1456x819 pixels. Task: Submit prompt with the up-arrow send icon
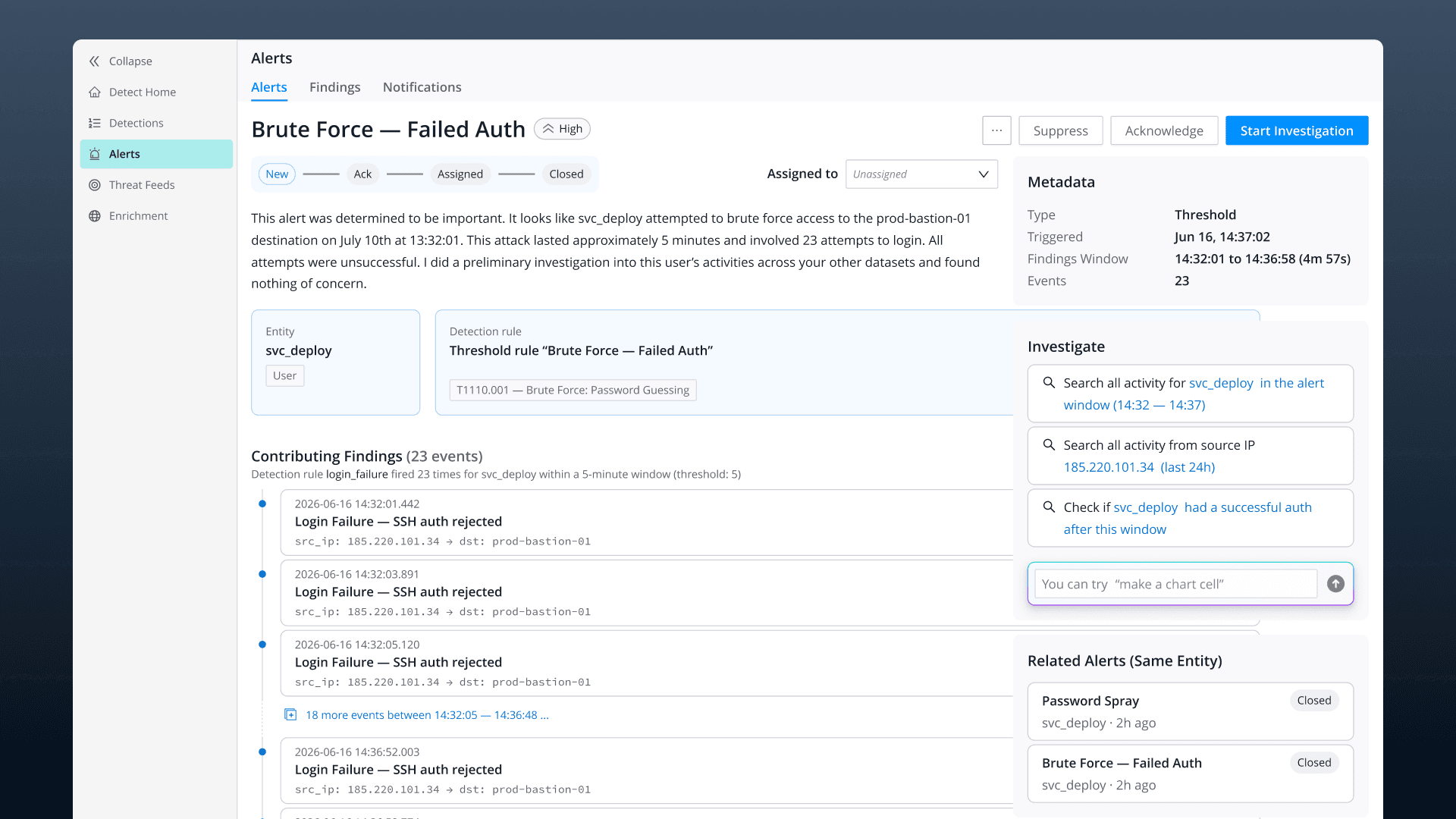point(1335,584)
